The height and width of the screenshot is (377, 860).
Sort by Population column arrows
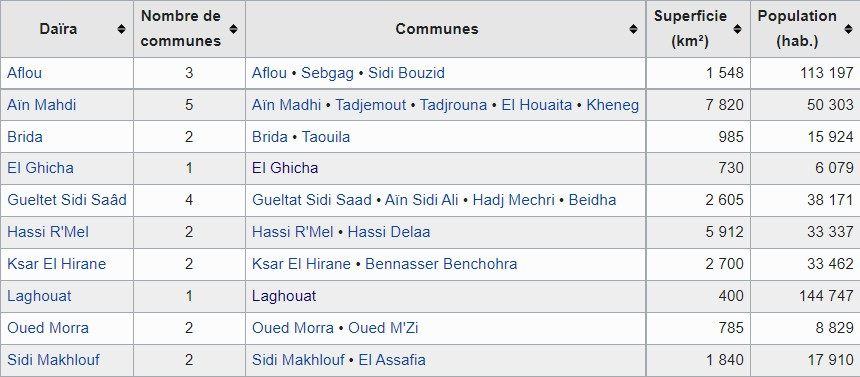pos(848,29)
